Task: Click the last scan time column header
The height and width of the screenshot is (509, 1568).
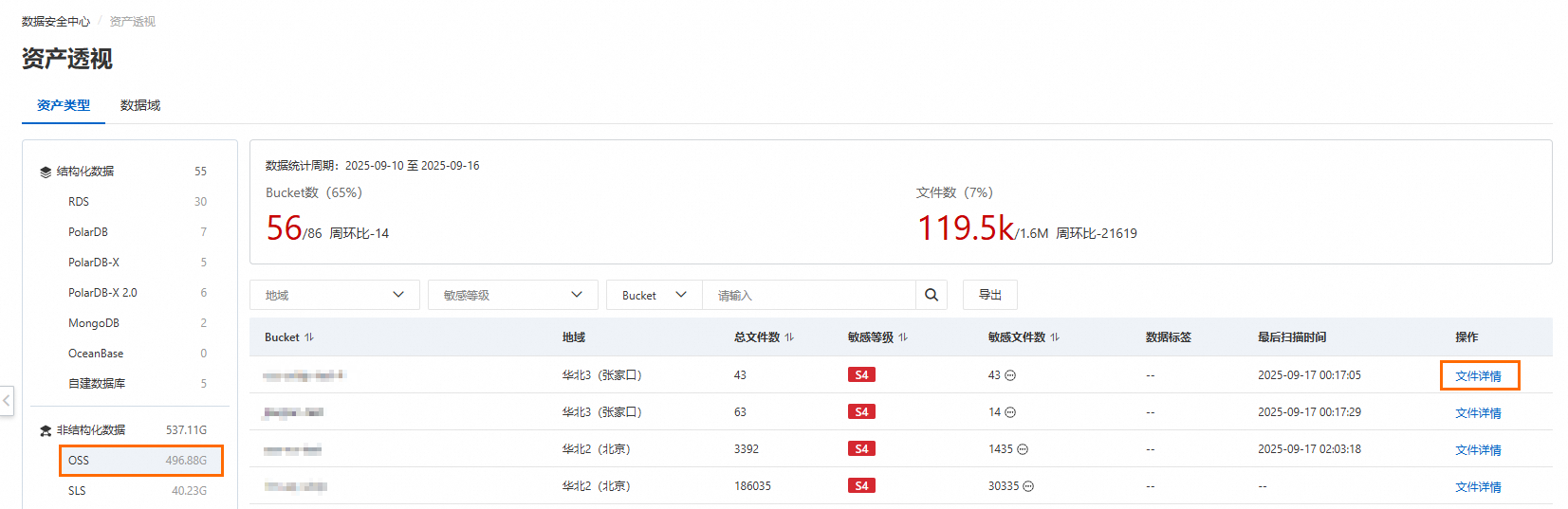Action: 1292,337
